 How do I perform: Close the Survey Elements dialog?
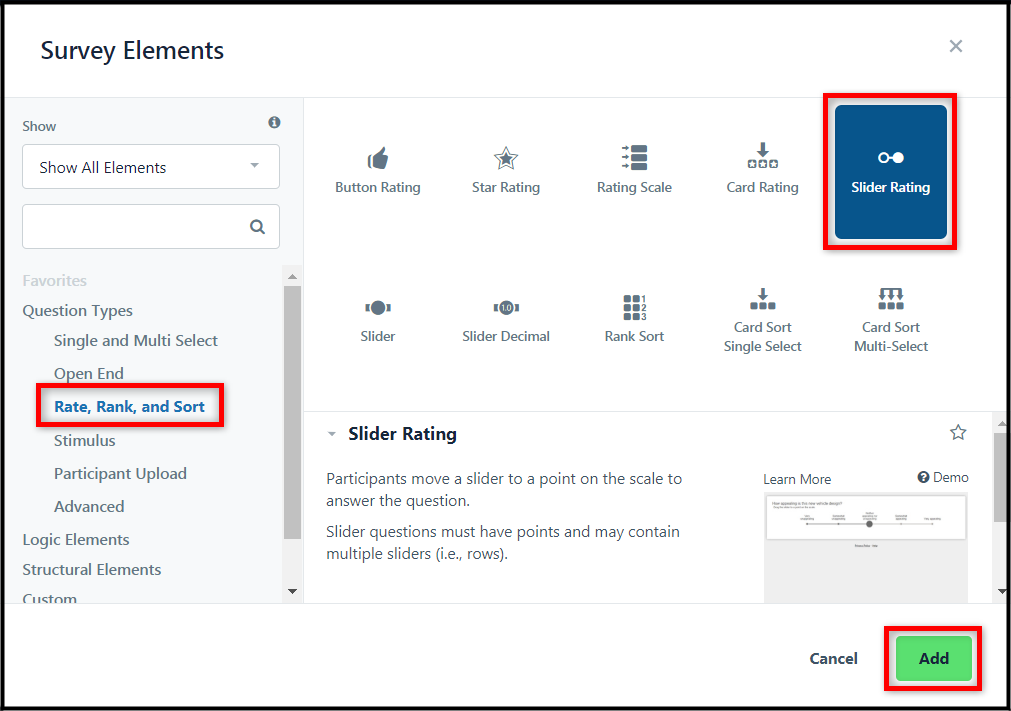point(956,46)
